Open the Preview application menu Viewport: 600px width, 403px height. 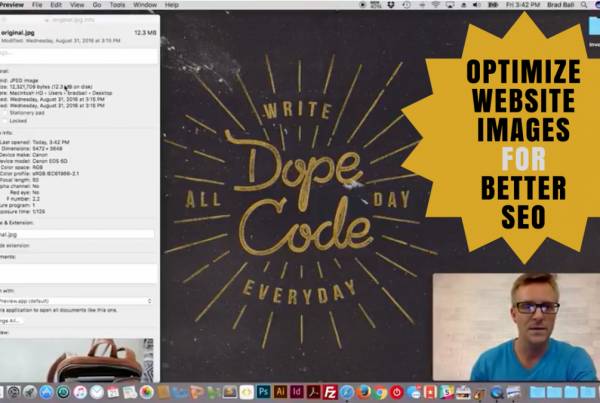coord(11,5)
